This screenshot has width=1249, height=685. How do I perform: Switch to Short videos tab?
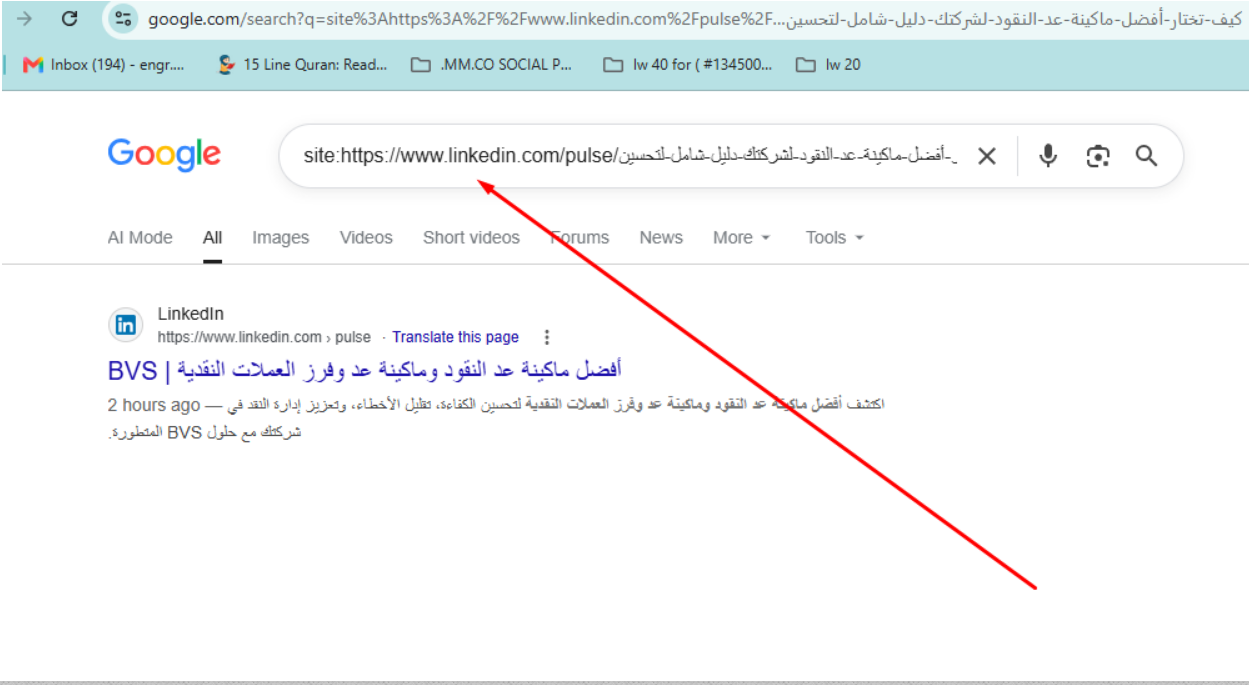tap(471, 238)
